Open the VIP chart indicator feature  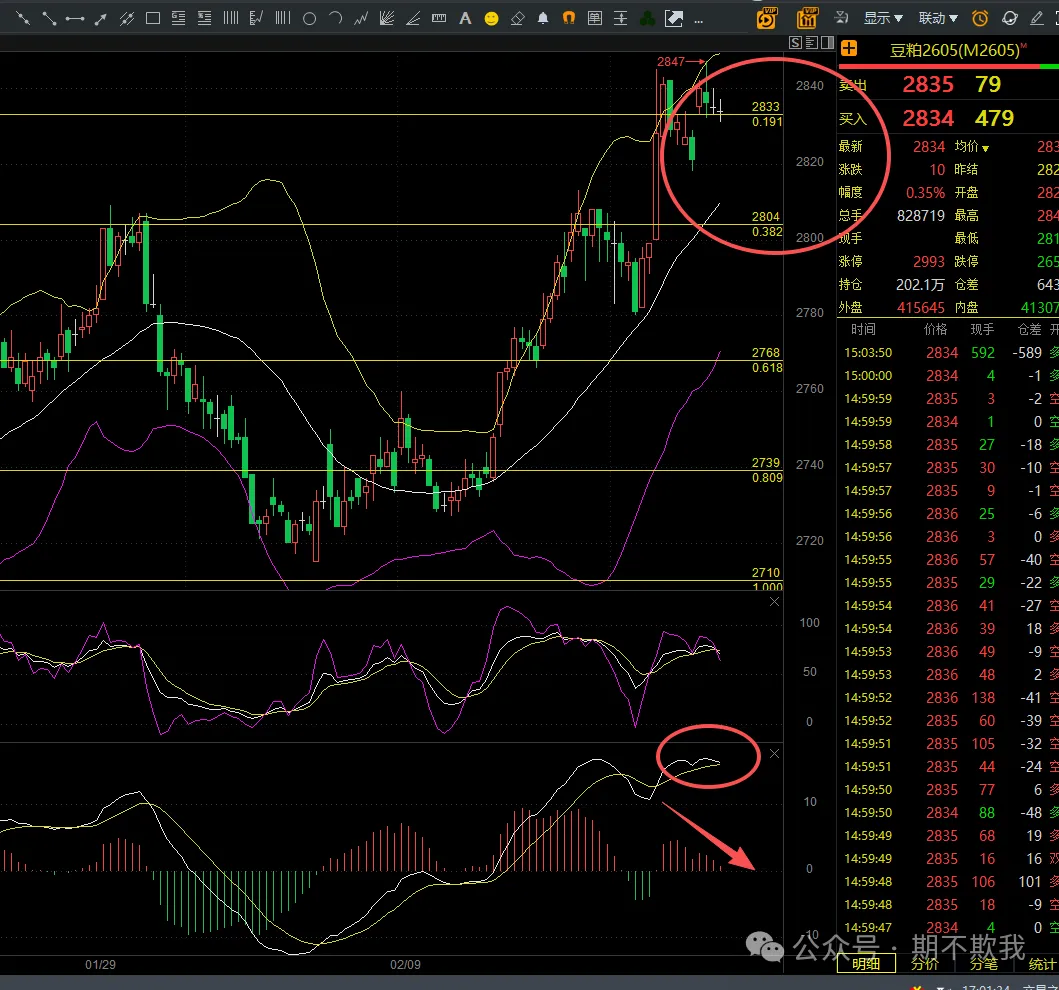tap(807, 18)
